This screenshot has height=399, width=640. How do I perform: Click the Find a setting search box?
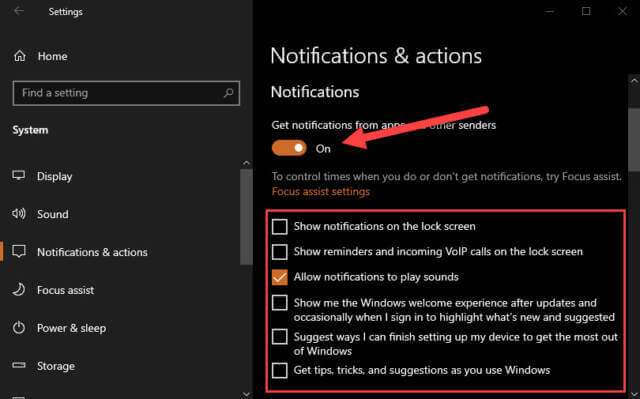pos(126,93)
